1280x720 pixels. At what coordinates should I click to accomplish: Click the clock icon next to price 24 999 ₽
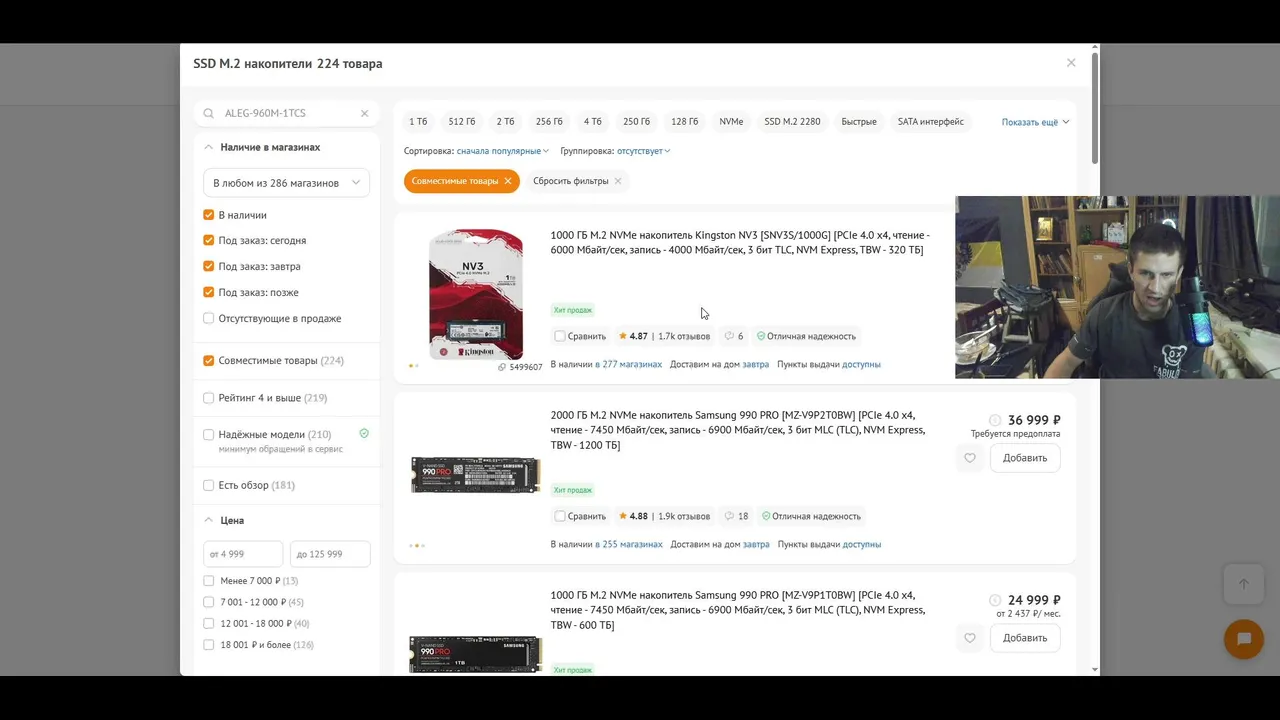[x=995, y=601]
